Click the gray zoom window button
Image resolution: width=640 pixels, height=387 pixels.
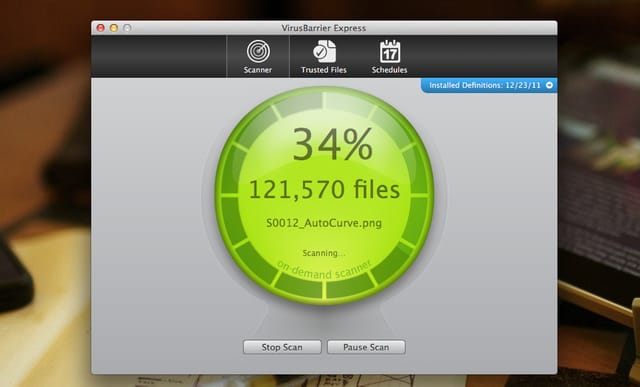127,28
